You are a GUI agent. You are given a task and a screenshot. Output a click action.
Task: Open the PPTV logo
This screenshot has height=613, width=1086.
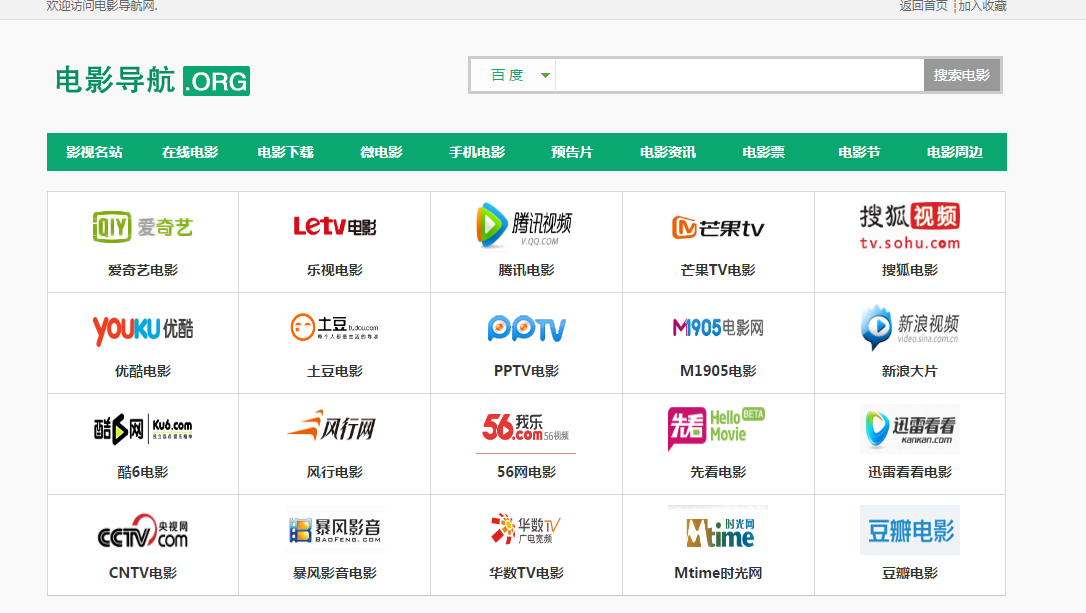526,328
